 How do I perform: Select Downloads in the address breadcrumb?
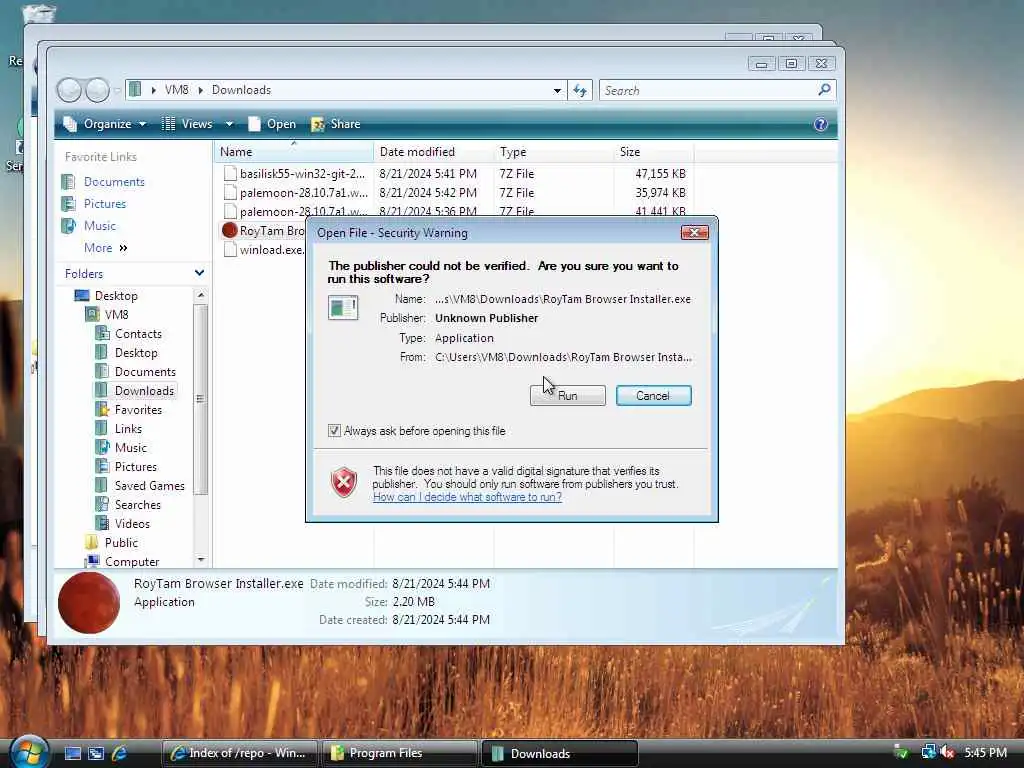241,90
